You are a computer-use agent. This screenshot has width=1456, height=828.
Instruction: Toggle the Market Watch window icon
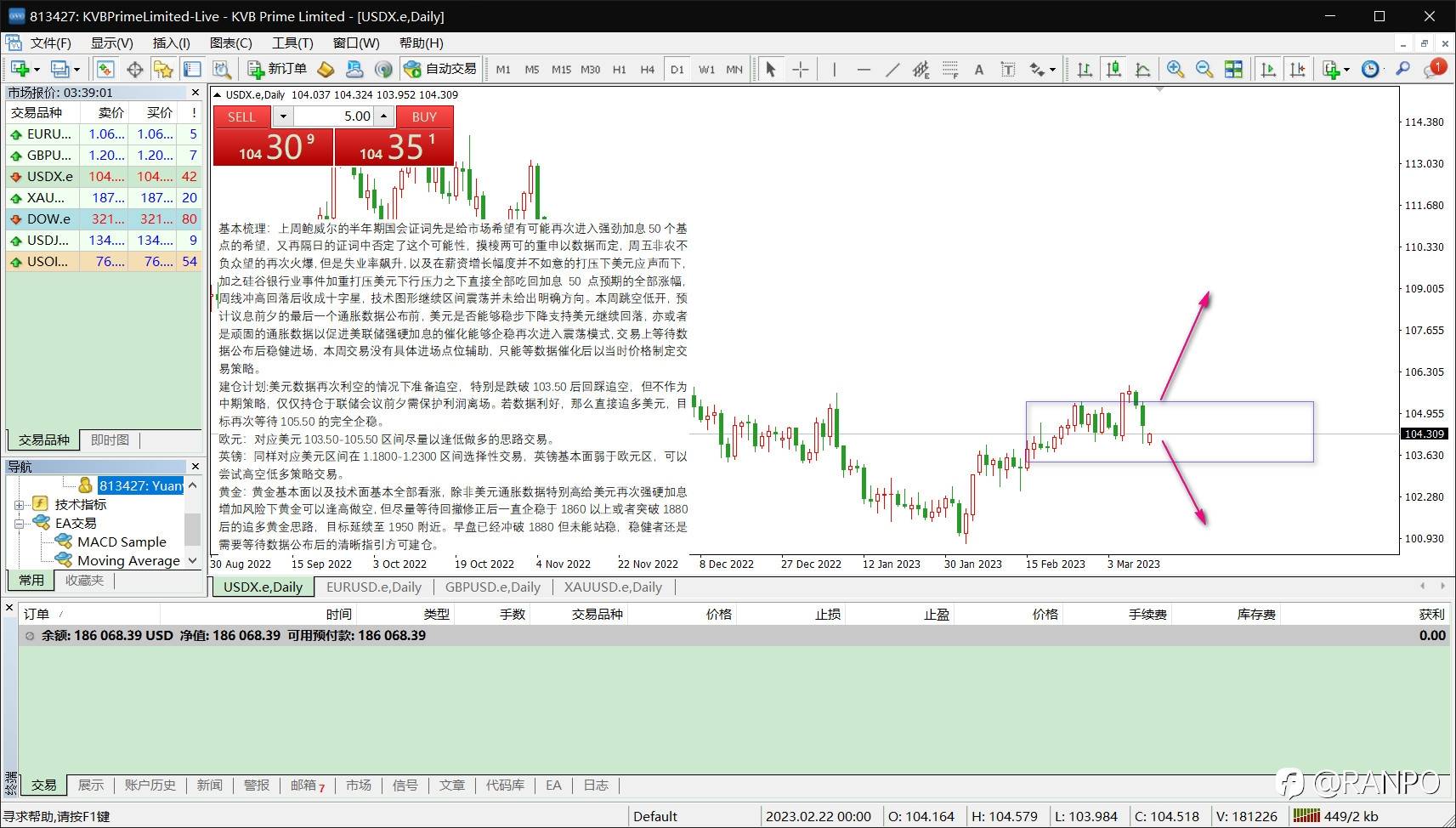pyautogui.click(x=105, y=69)
